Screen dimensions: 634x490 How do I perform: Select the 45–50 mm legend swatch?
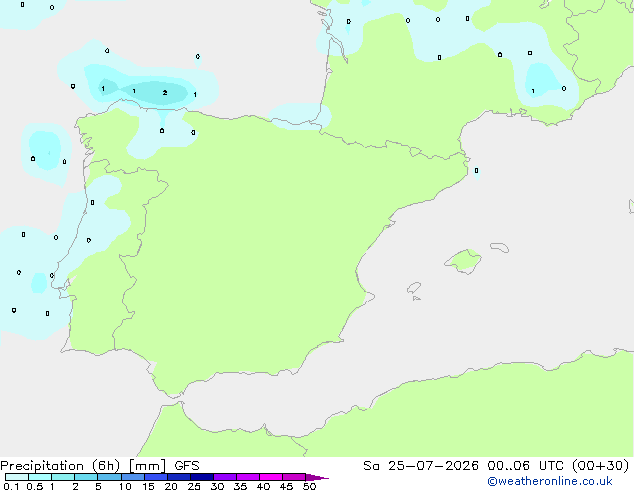[294, 477]
